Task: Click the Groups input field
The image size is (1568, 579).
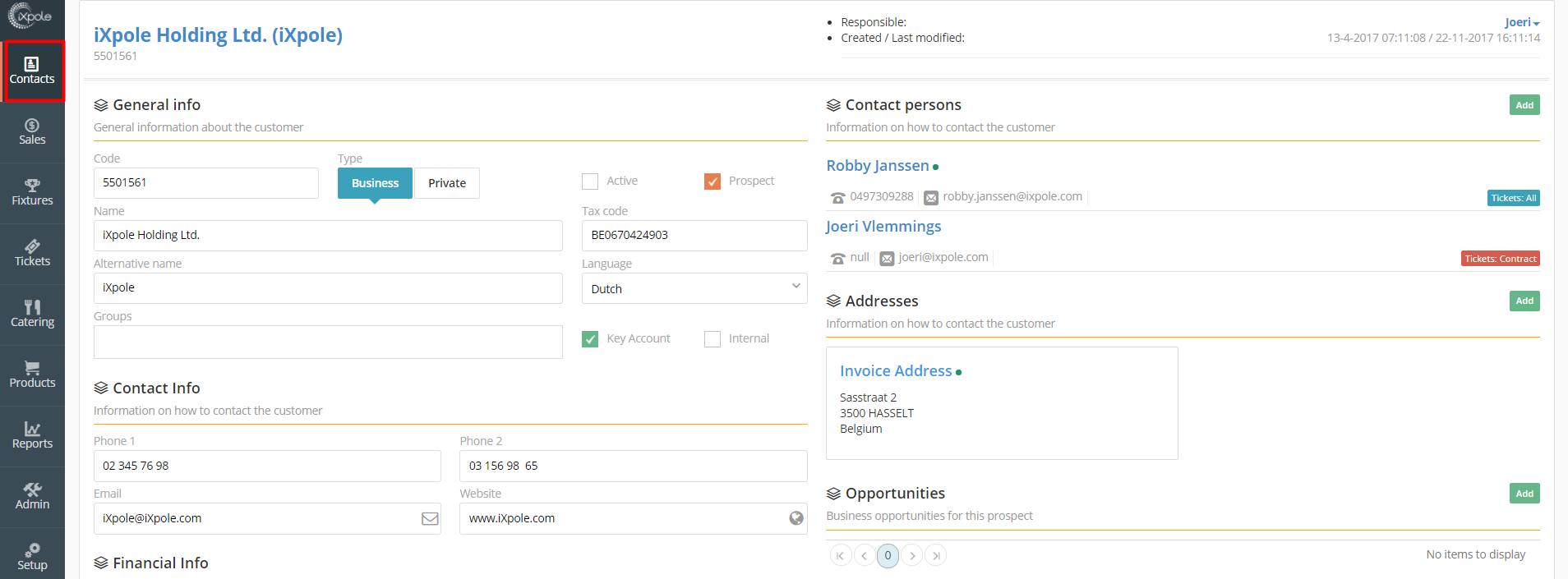Action: (x=328, y=342)
